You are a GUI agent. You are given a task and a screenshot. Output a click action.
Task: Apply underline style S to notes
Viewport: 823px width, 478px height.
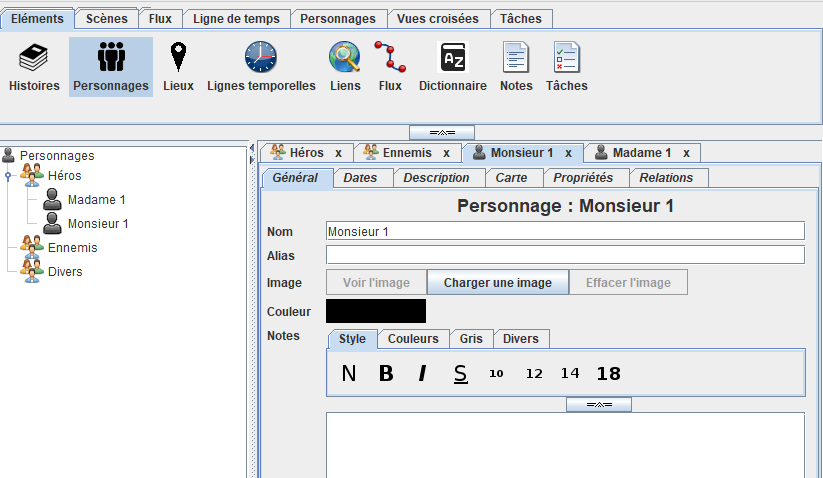460,374
